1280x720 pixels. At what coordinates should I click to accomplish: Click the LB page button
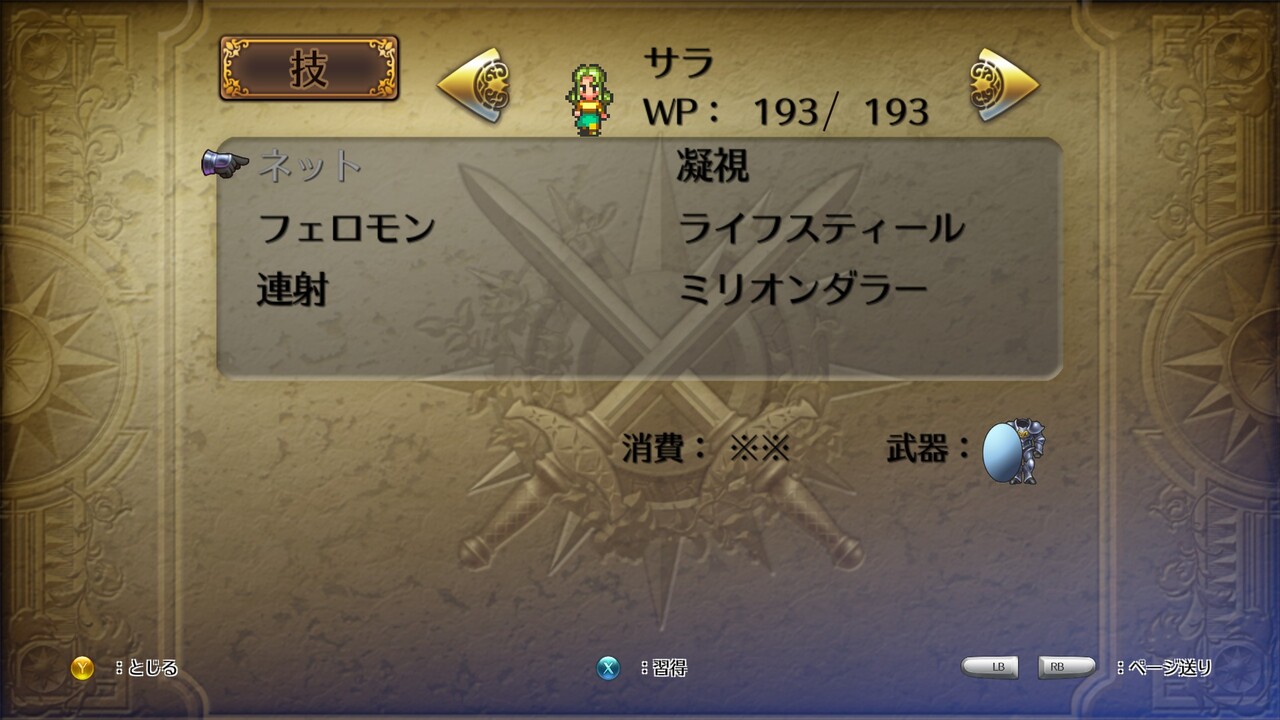pos(991,667)
